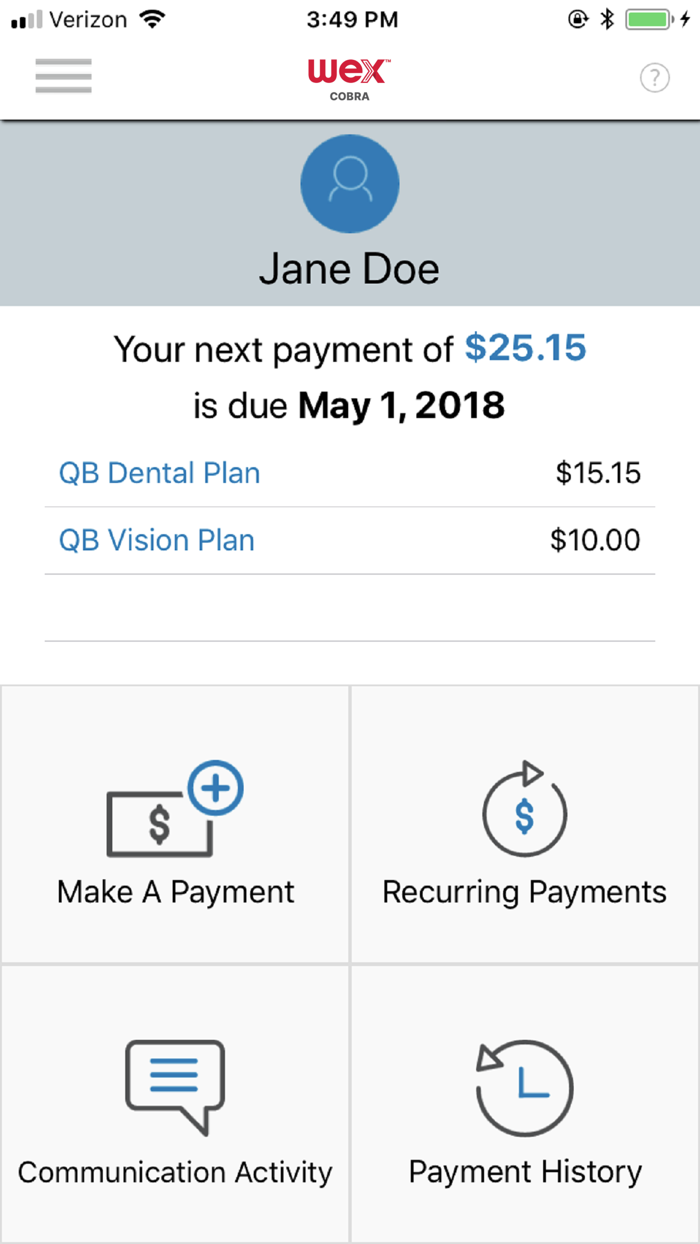Viewport: 700px width, 1244px height.
Task: Tap the plus badge on the payment icon
Action: pos(218,789)
